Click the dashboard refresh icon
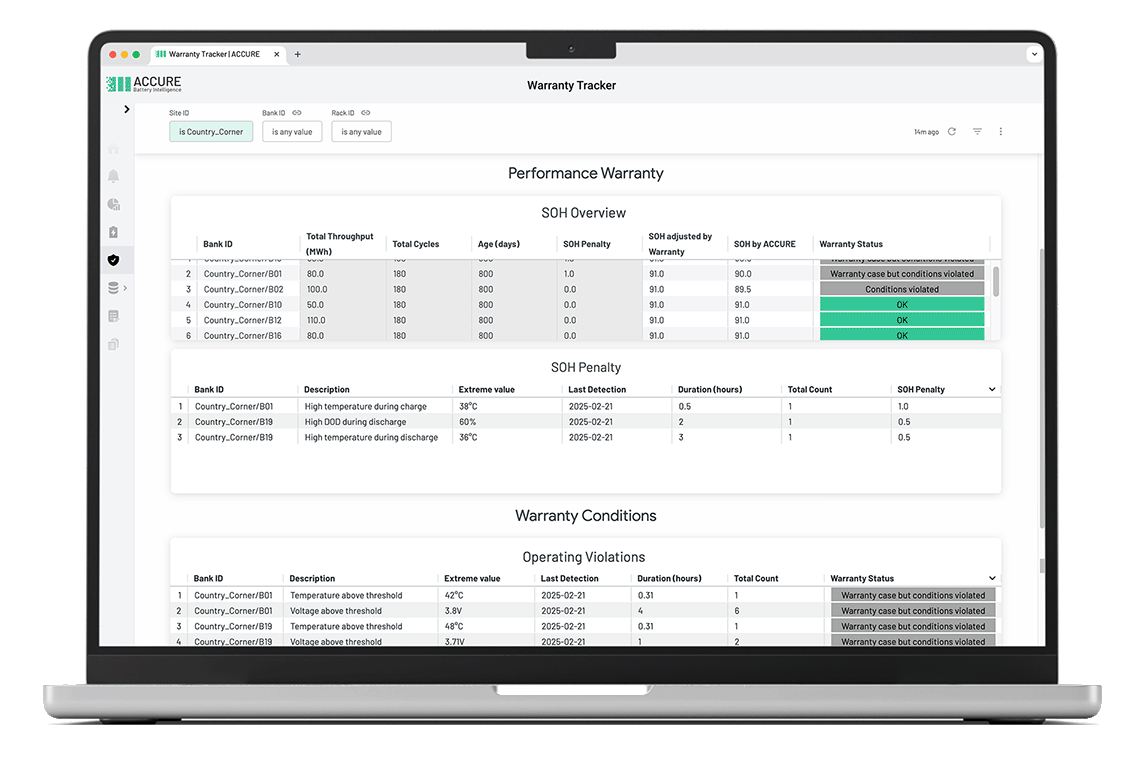The height and width of the screenshot is (760, 1138). (x=951, y=132)
